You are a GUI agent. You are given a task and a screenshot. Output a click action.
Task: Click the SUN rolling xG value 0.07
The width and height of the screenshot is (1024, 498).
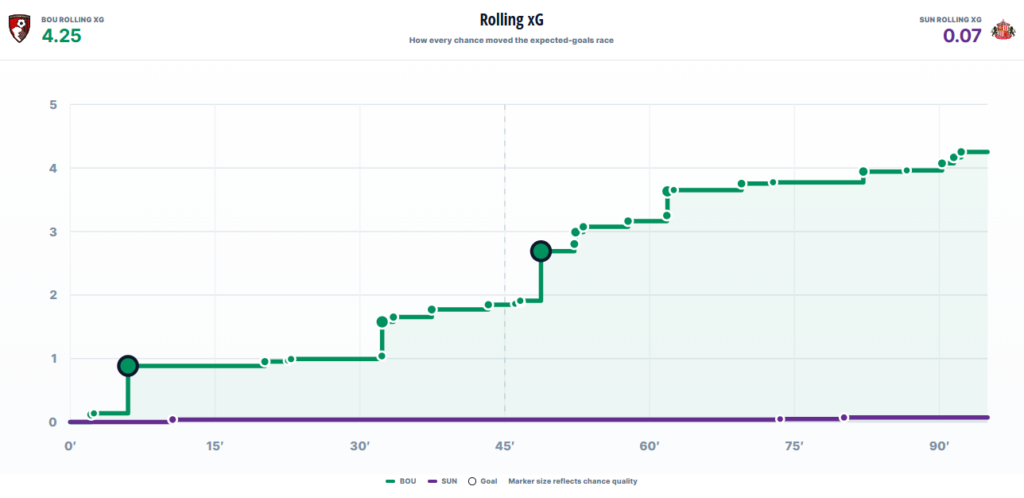pyautogui.click(x=962, y=35)
